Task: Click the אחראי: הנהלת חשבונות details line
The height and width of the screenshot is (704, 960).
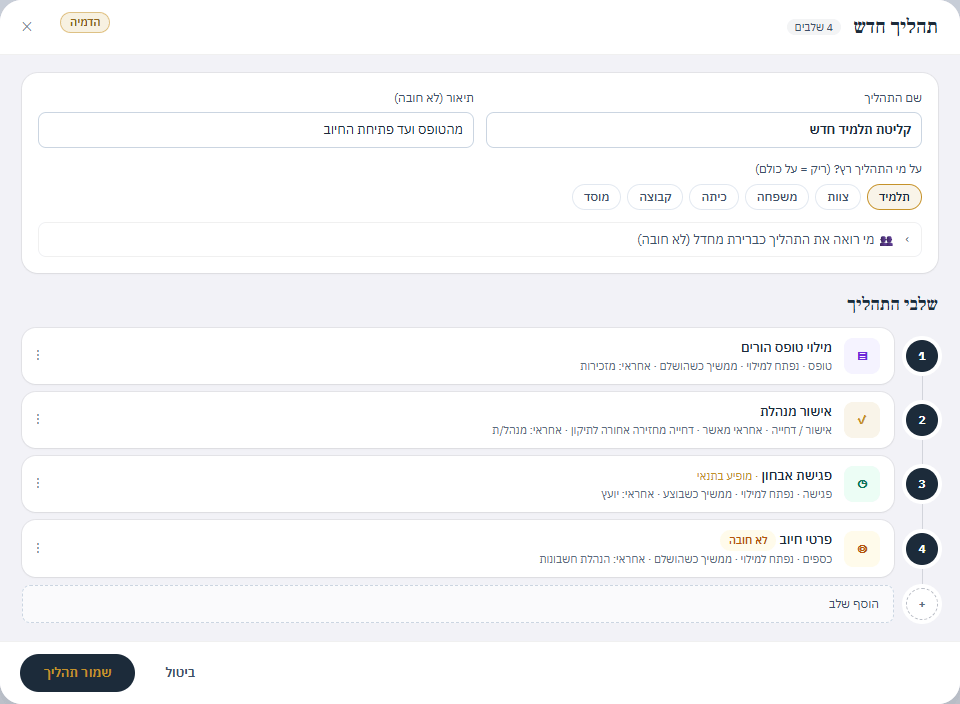Action: click(x=686, y=559)
